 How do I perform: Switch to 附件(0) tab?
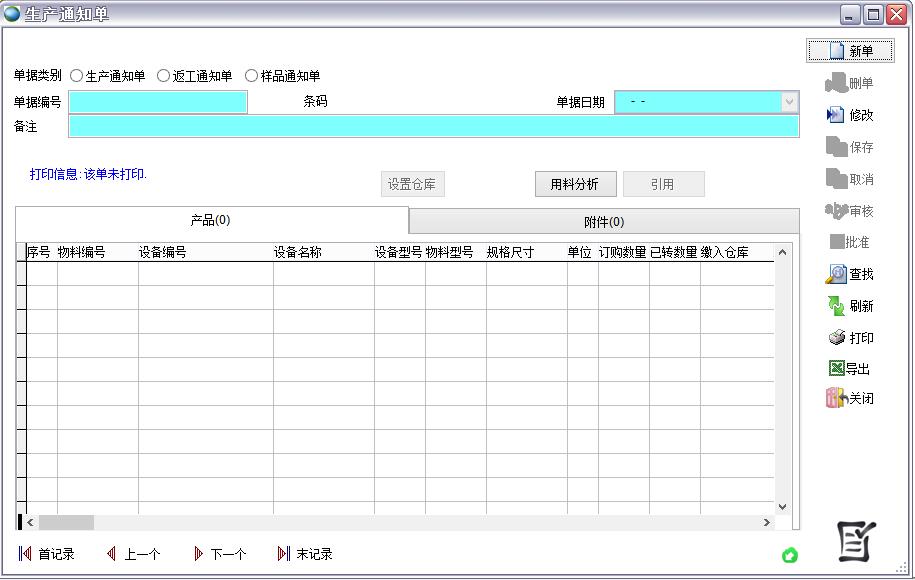pos(604,222)
